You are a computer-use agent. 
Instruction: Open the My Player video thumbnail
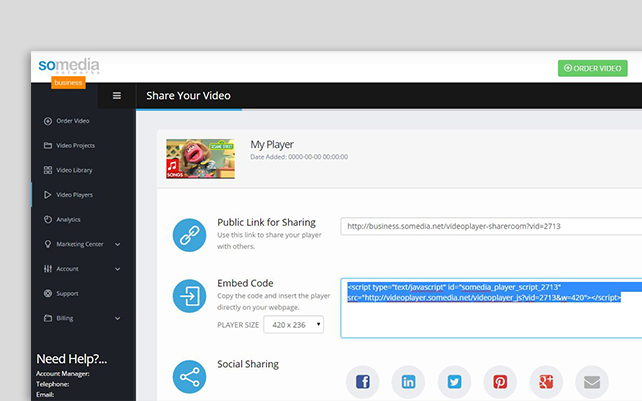pos(200,159)
